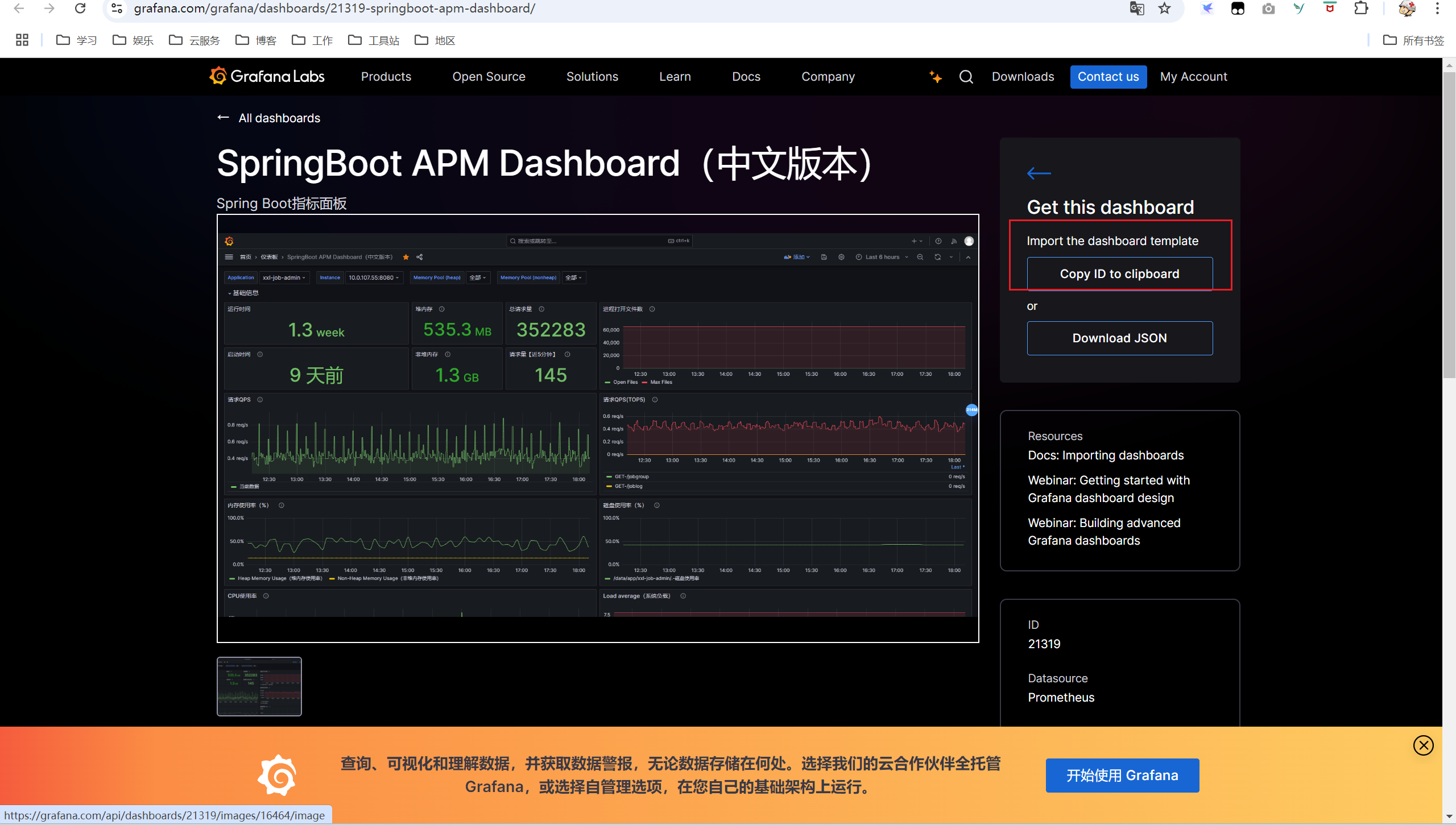The width and height of the screenshot is (1456, 825).
Task: Click the user profile avatar in toolbar
Action: [1407, 9]
